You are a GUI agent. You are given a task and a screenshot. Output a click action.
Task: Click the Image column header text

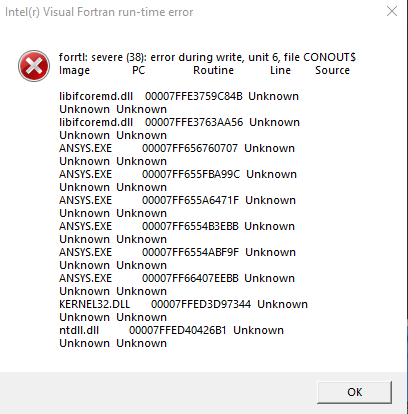tap(74, 70)
